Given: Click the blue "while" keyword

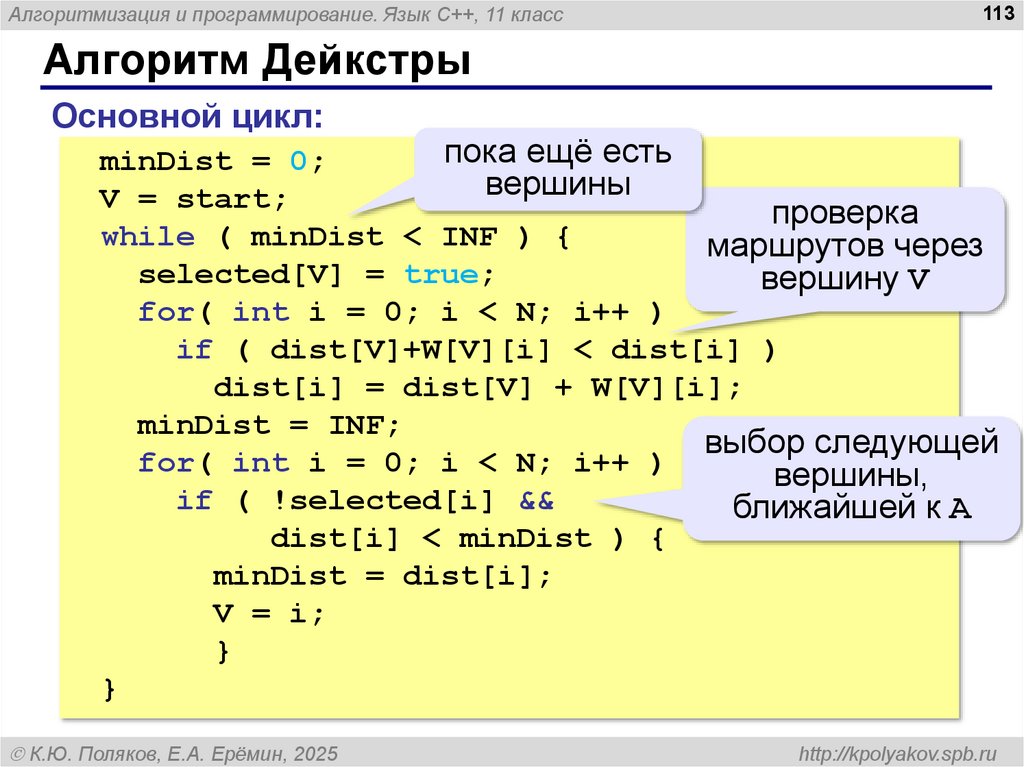Looking at the screenshot, I should pyautogui.click(x=148, y=237).
